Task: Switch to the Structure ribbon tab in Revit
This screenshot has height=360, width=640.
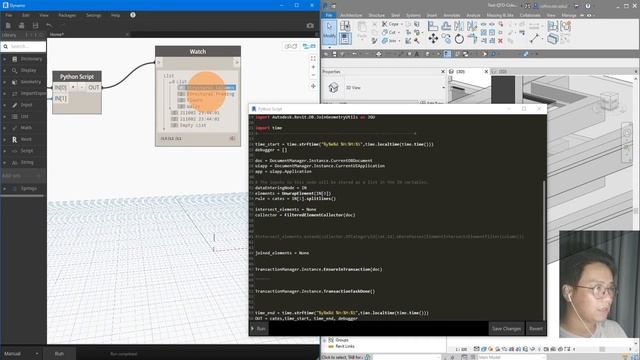Action: (x=376, y=15)
